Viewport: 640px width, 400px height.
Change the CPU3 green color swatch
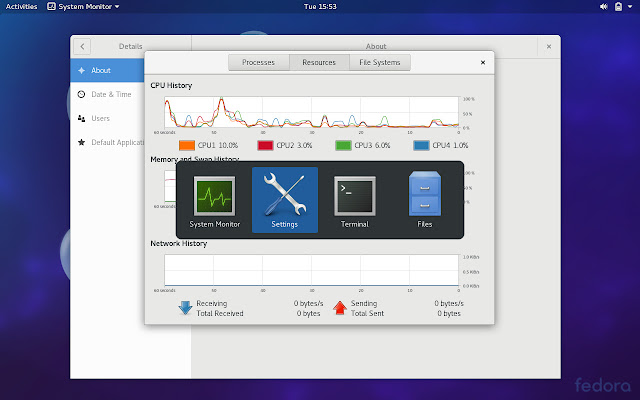343,145
